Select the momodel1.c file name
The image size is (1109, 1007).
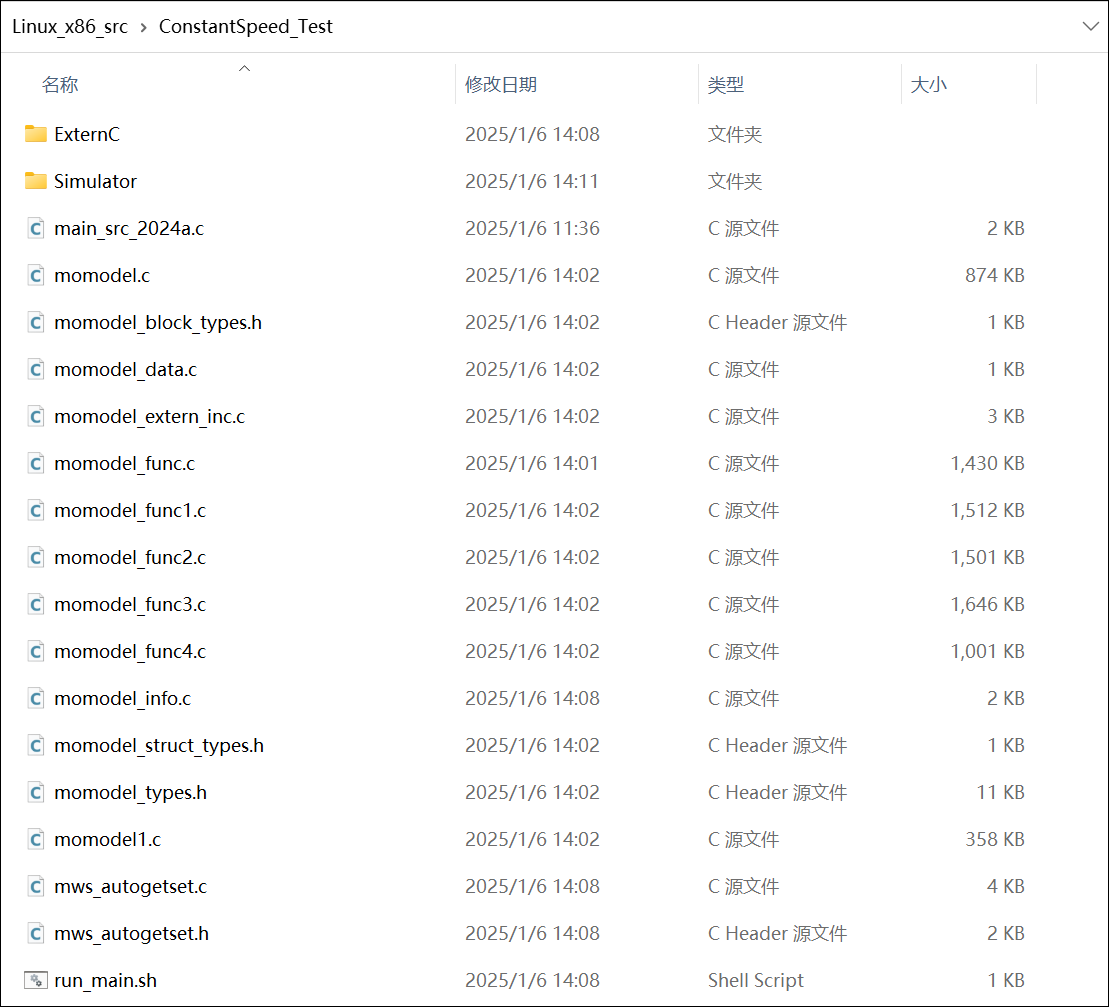click(x=107, y=839)
